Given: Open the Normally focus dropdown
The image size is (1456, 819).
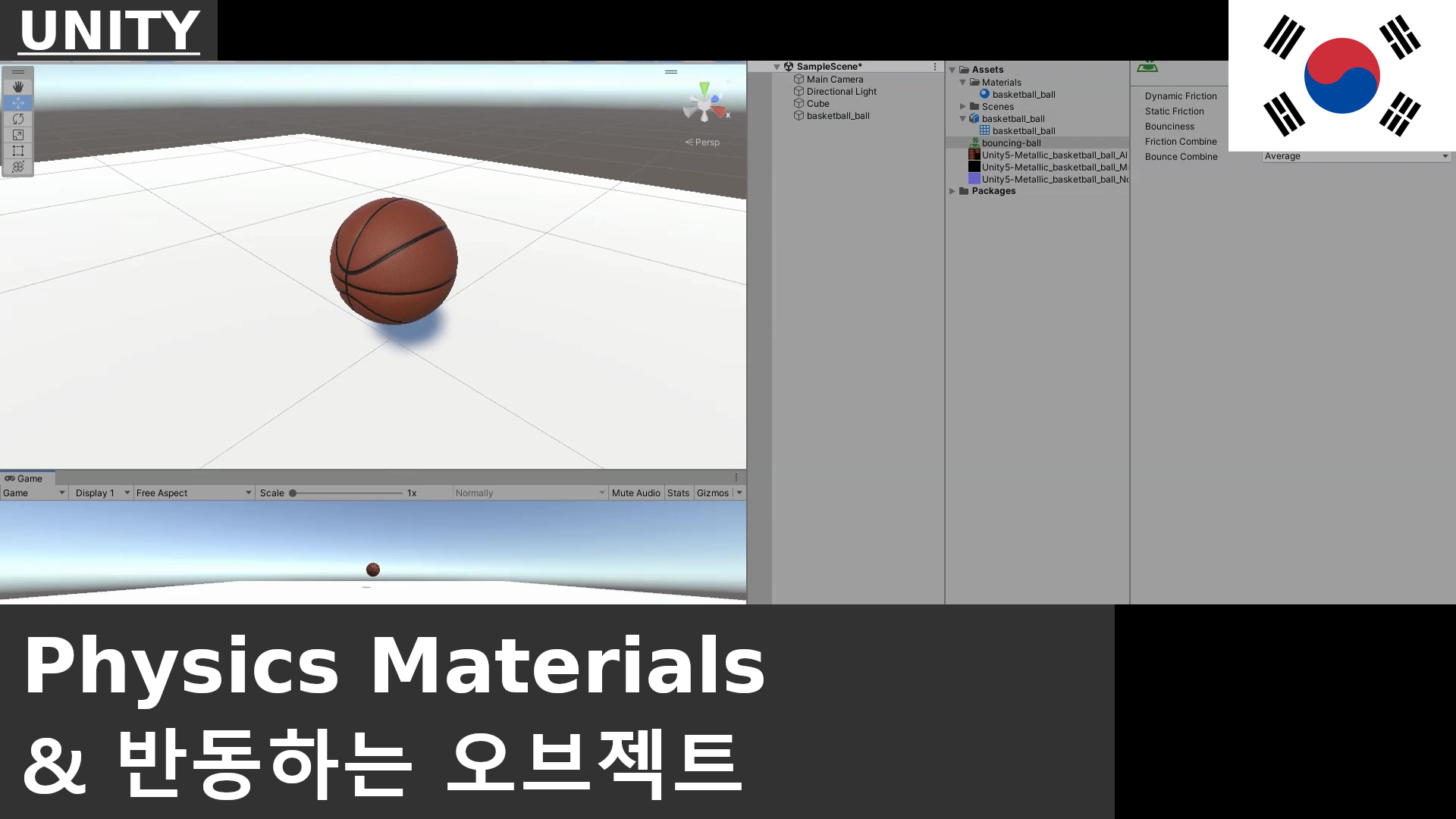Looking at the screenshot, I should tap(530, 493).
